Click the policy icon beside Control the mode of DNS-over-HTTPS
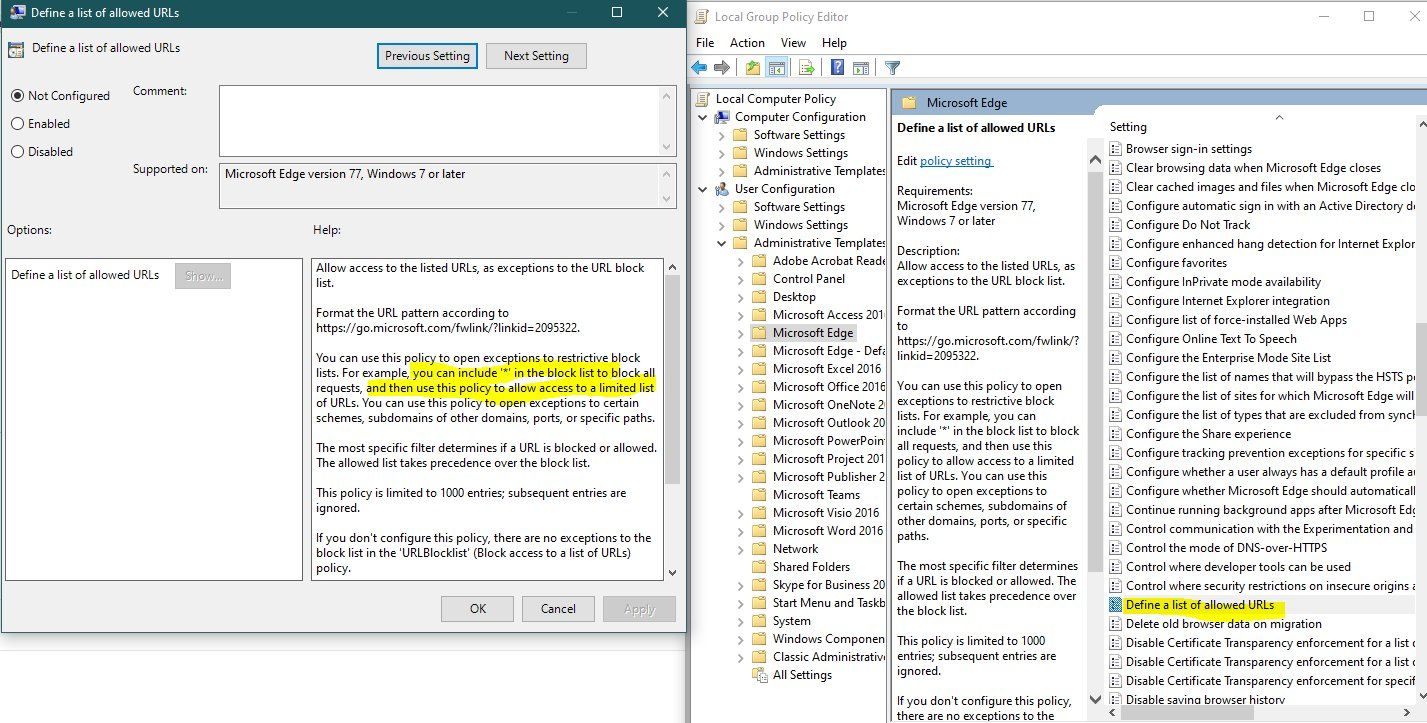This screenshot has height=723, width=1427. 1116,548
